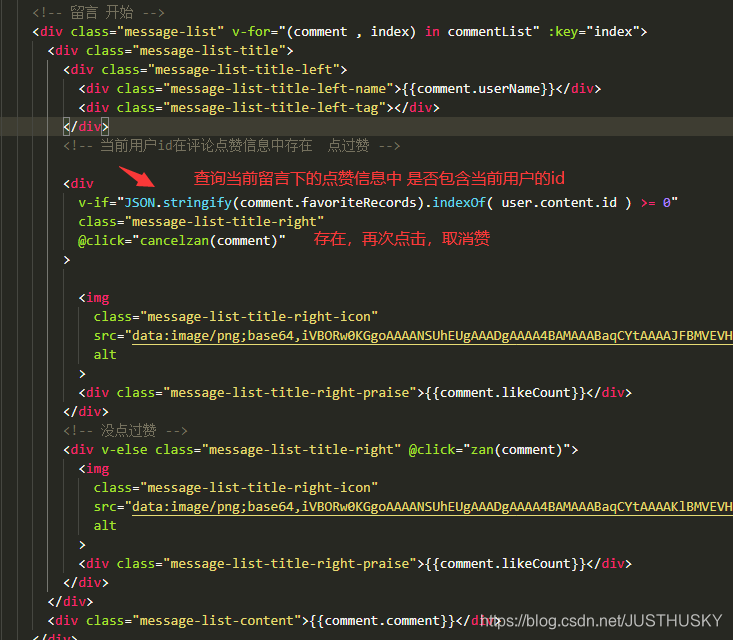
Task: Click the gray comment "没点过赞"
Action: (x=129, y=431)
